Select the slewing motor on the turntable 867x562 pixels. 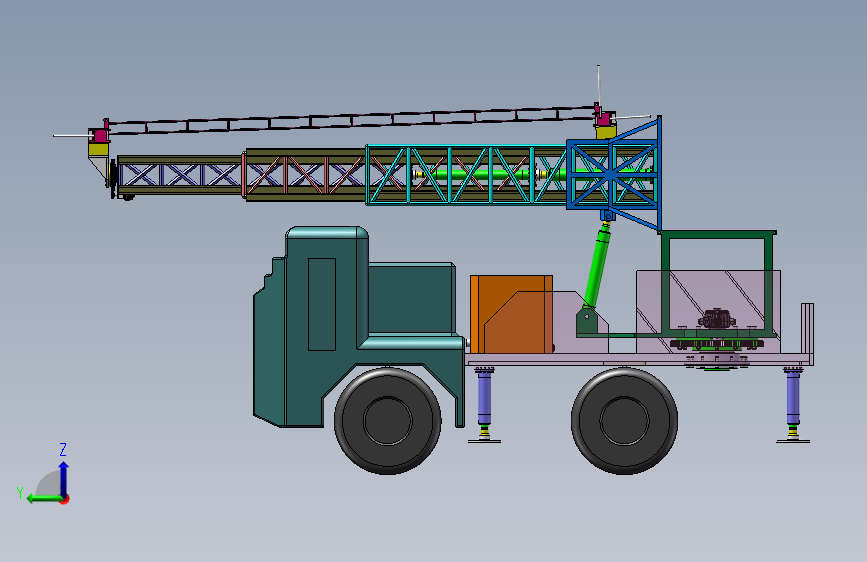[x=717, y=319]
